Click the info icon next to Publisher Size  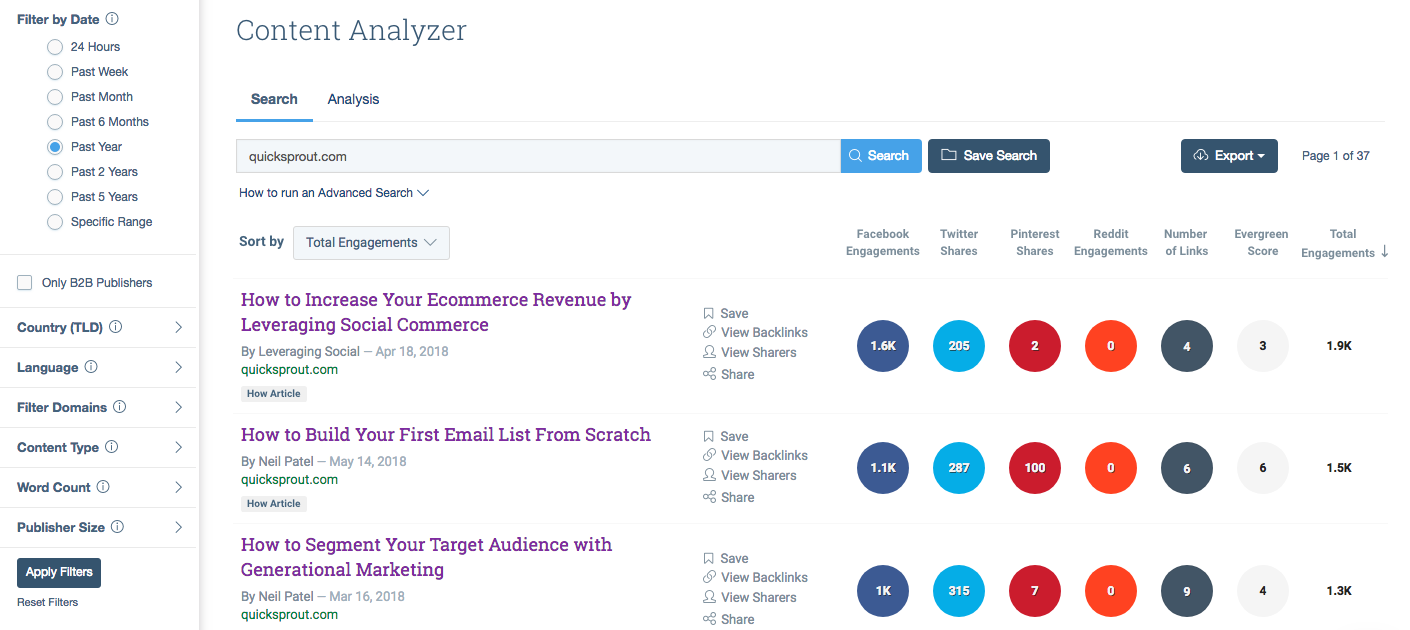(120, 527)
